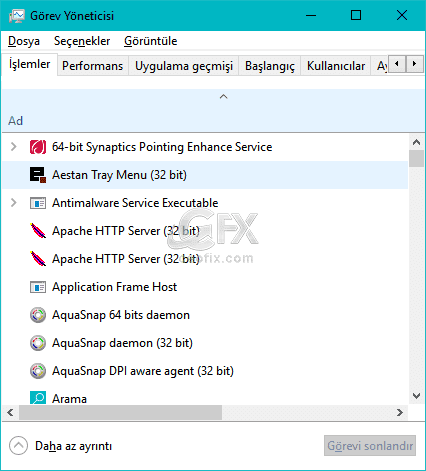
Task: Select the 64-bit Synaptics Pointing Enhance Service text
Action: 162,147
